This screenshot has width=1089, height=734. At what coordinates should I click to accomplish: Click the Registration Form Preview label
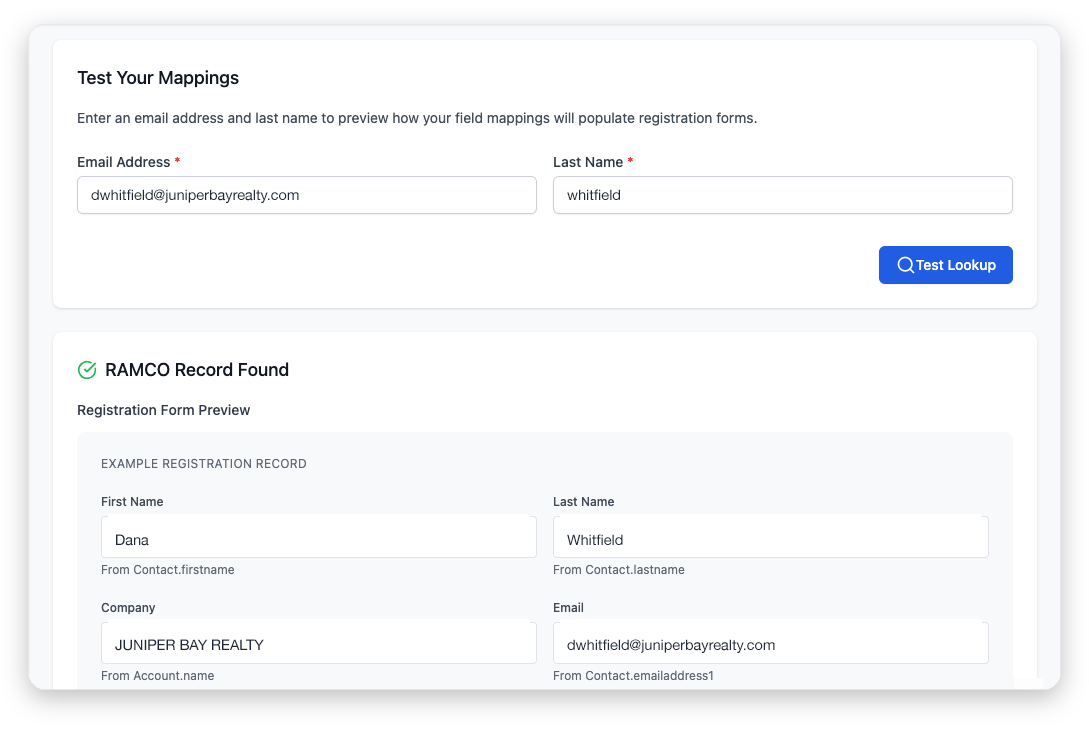163,410
